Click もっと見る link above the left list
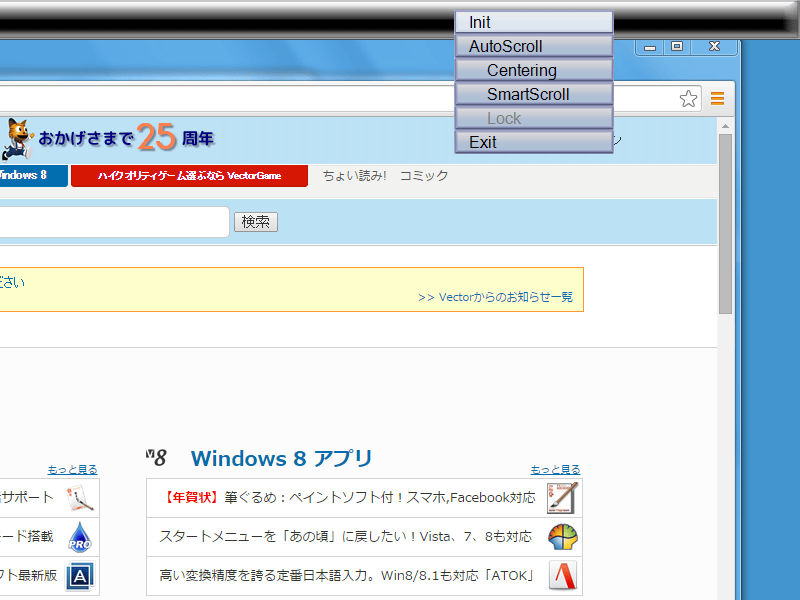The height and width of the screenshot is (600, 800). pyautogui.click(x=72, y=469)
